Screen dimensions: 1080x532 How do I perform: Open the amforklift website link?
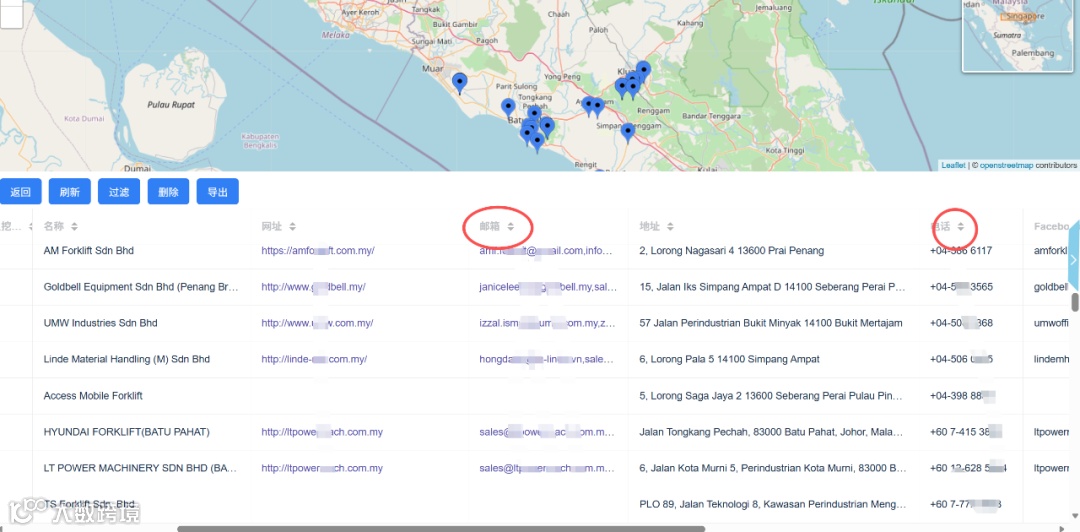pyautogui.click(x=318, y=251)
